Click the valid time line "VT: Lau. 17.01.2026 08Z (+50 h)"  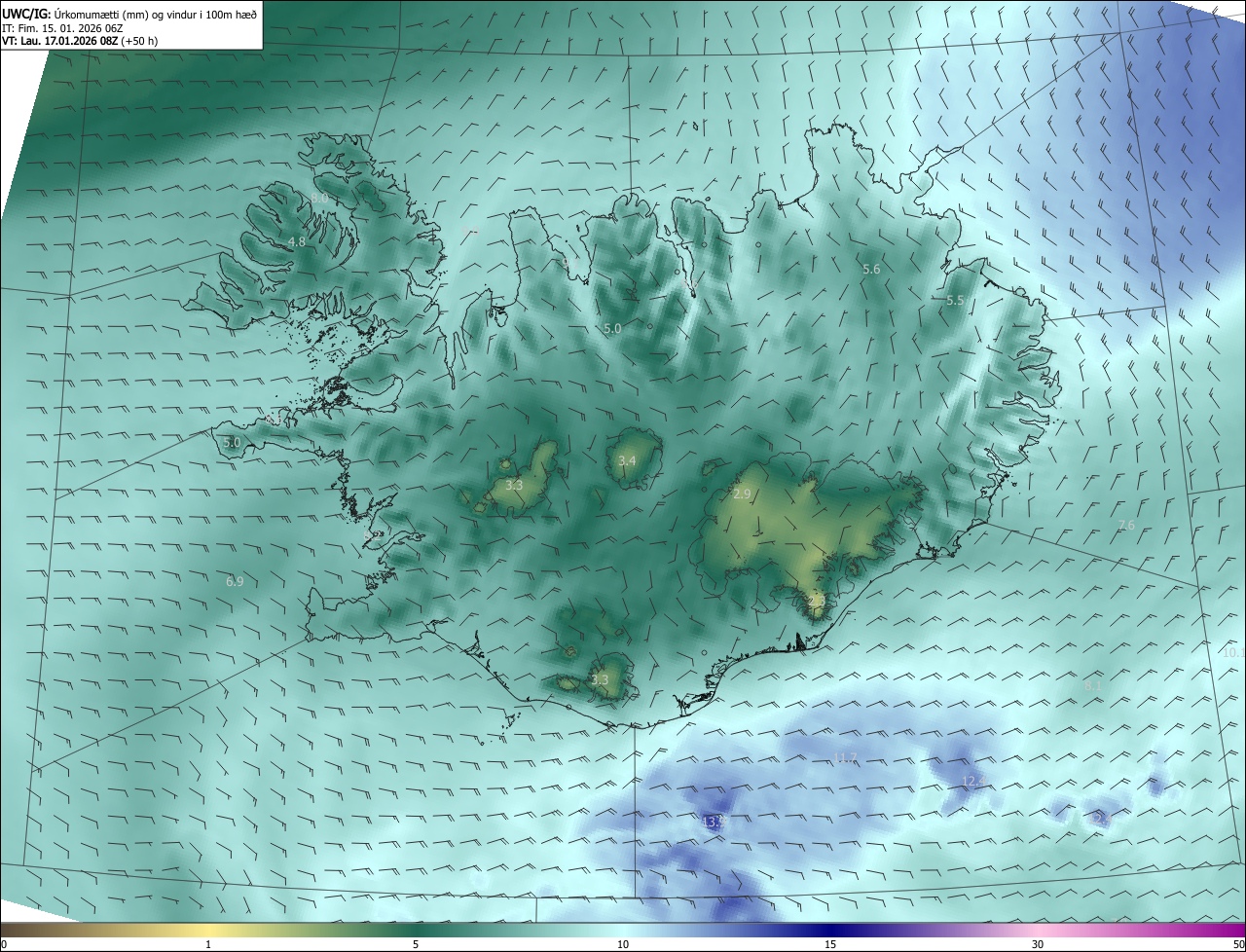point(80,41)
